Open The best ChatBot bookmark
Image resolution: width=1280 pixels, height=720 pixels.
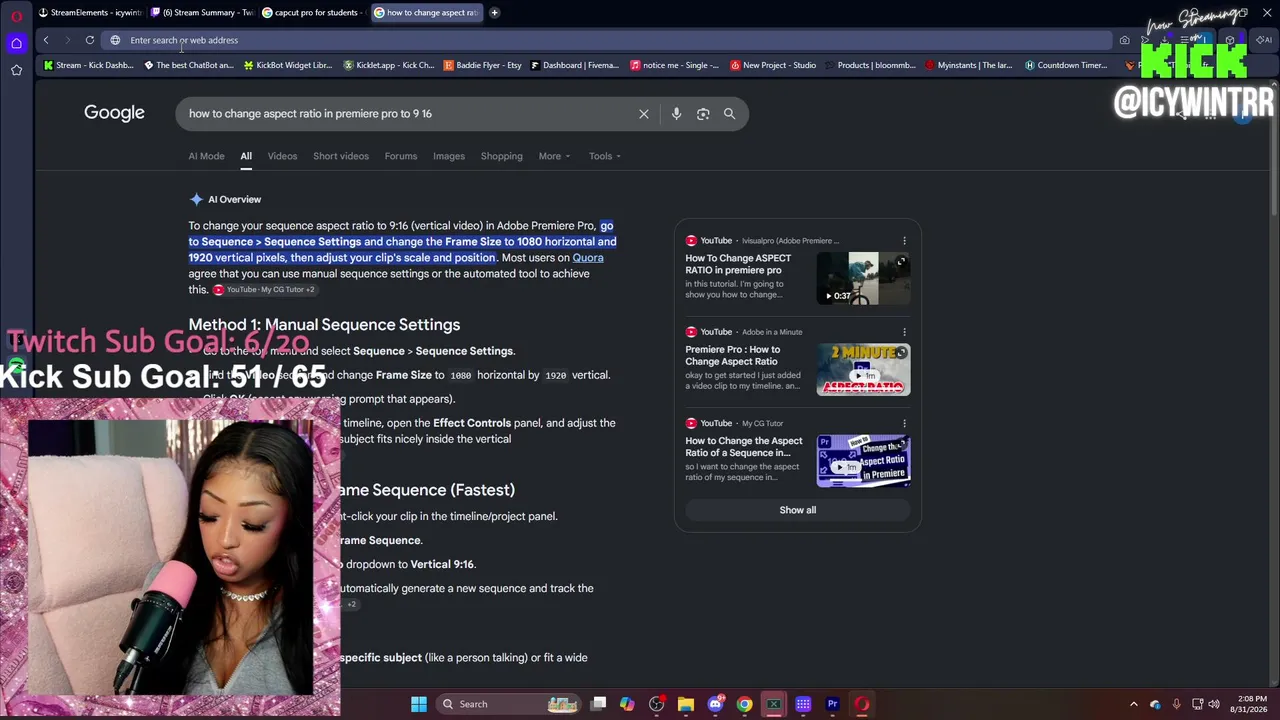pyautogui.click(x=189, y=66)
